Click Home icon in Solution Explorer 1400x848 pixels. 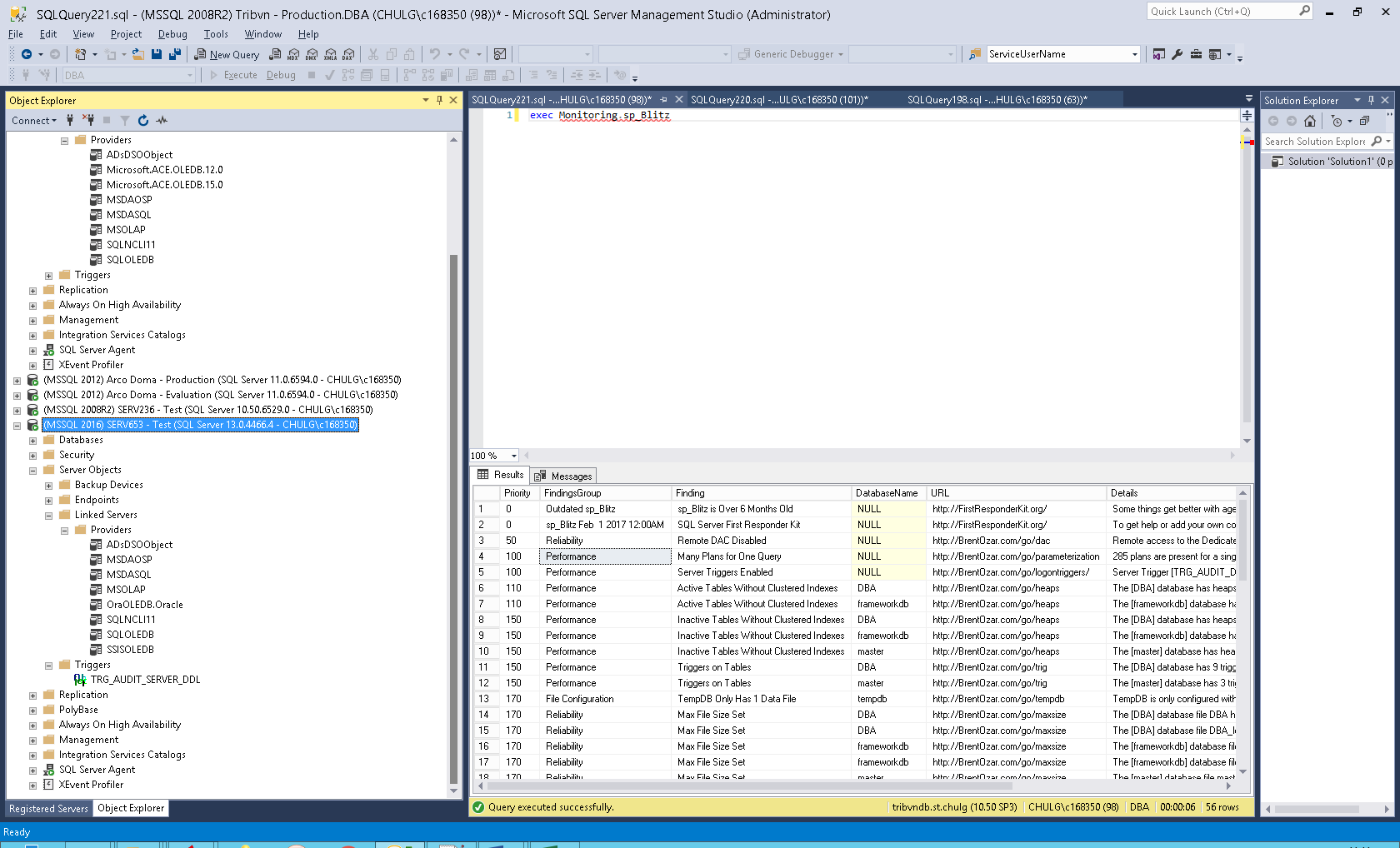1310,121
